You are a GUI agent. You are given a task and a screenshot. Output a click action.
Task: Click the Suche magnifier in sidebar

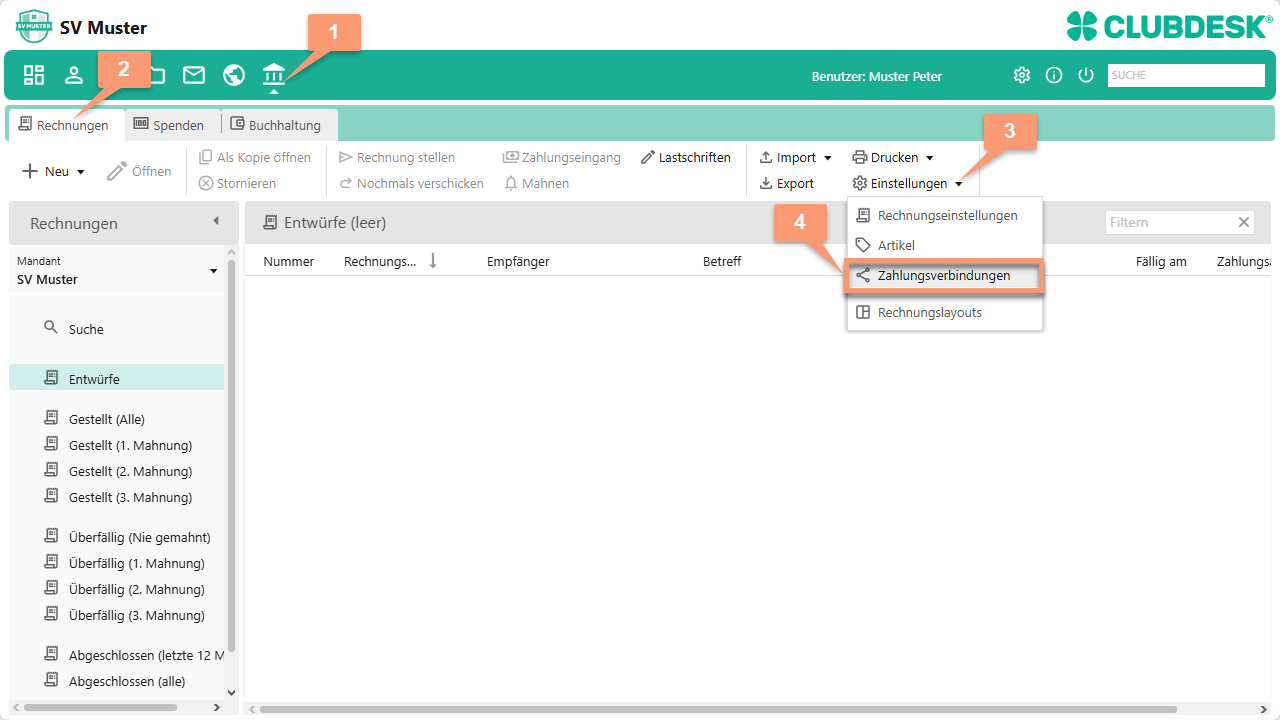51,328
